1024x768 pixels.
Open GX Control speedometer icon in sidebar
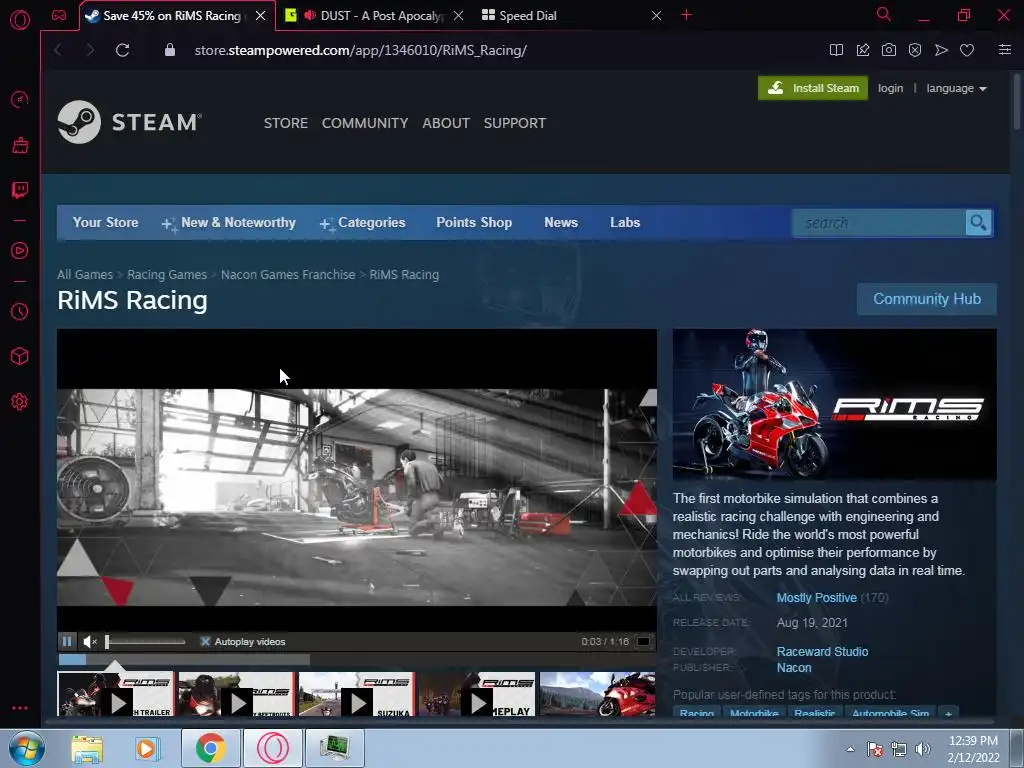coord(20,99)
